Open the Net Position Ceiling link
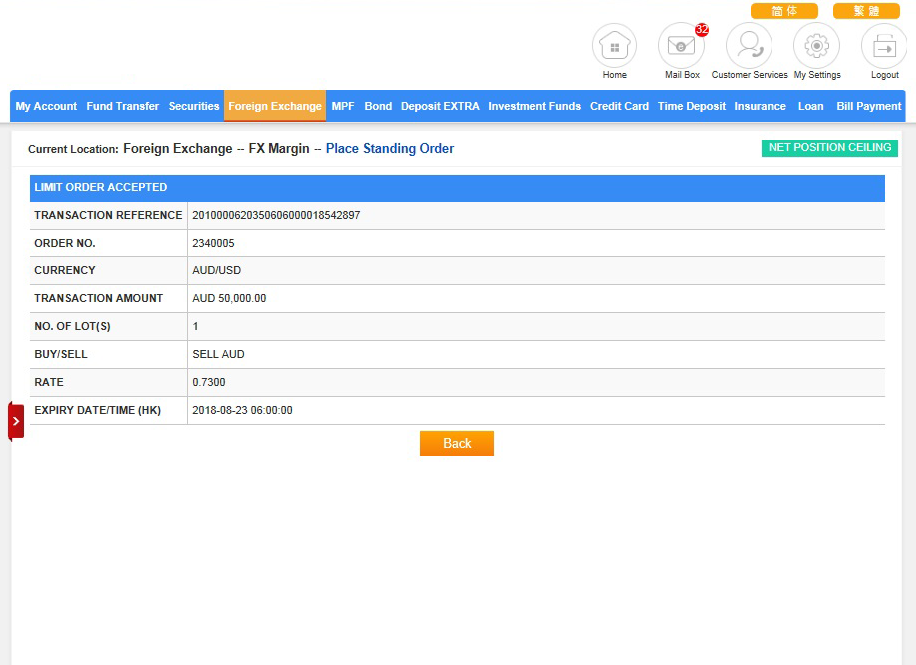 point(829,148)
